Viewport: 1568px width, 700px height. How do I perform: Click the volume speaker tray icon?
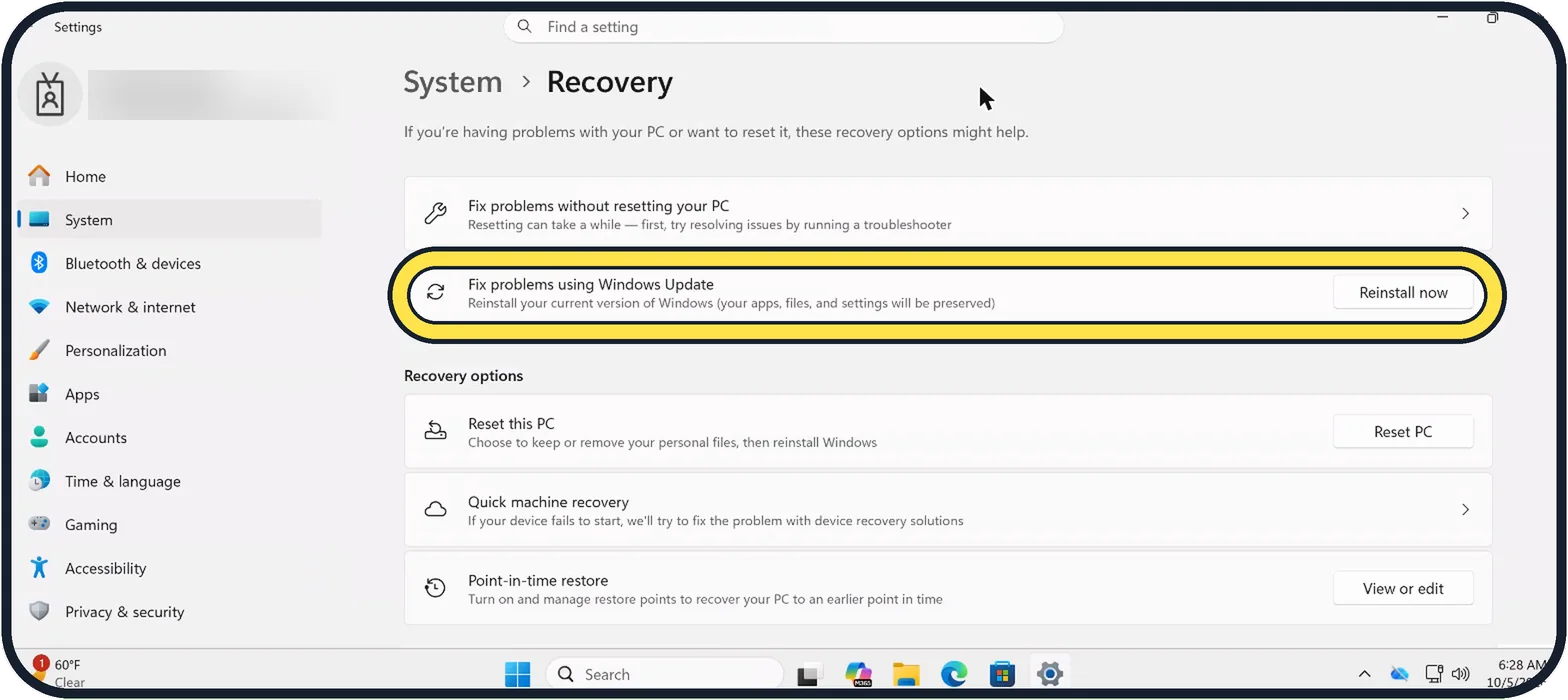1460,674
